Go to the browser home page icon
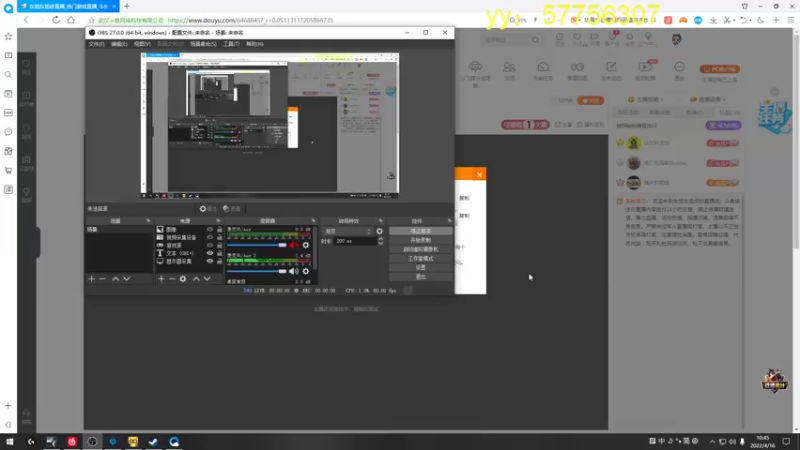Viewport: 800px width, 450px height. coord(71,20)
